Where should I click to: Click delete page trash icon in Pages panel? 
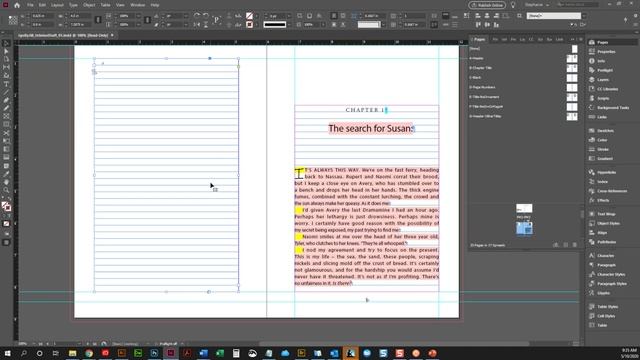tap(575, 245)
